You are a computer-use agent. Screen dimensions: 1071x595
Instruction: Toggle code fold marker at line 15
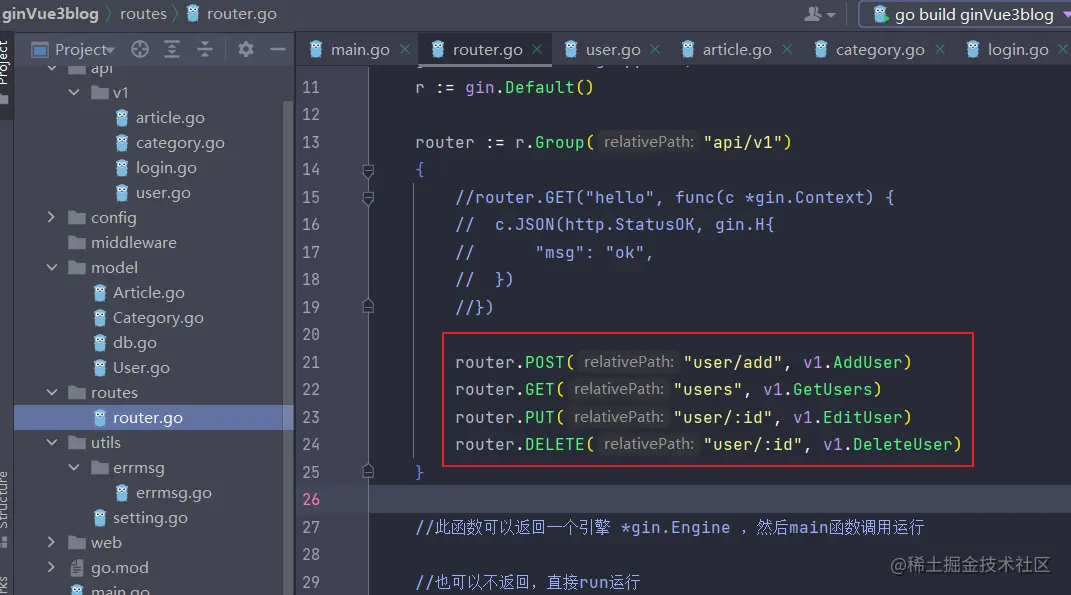368,198
